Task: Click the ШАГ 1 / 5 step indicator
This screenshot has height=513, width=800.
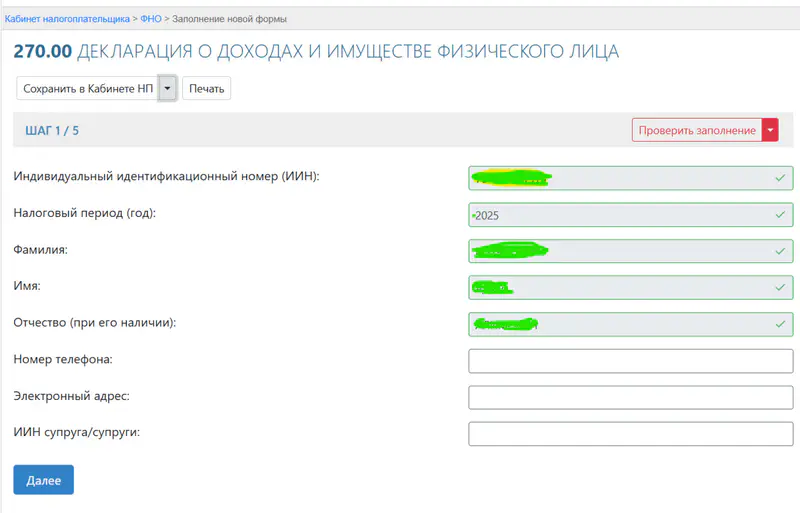Action: [52, 131]
